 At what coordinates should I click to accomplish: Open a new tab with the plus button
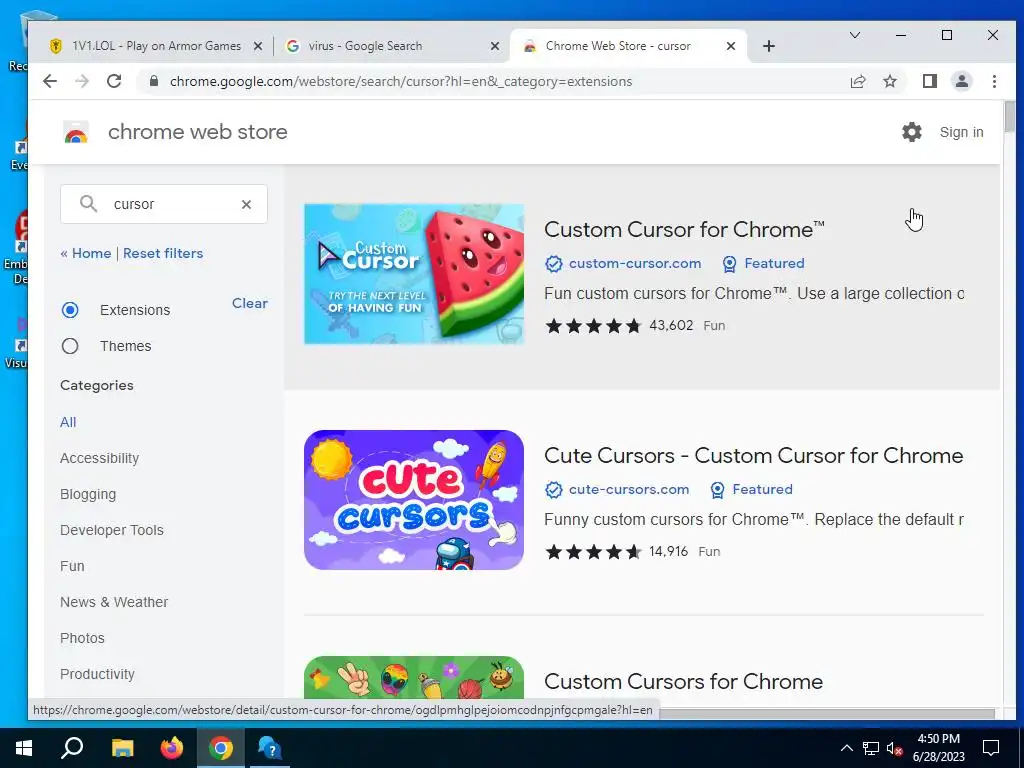[x=769, y=46]
